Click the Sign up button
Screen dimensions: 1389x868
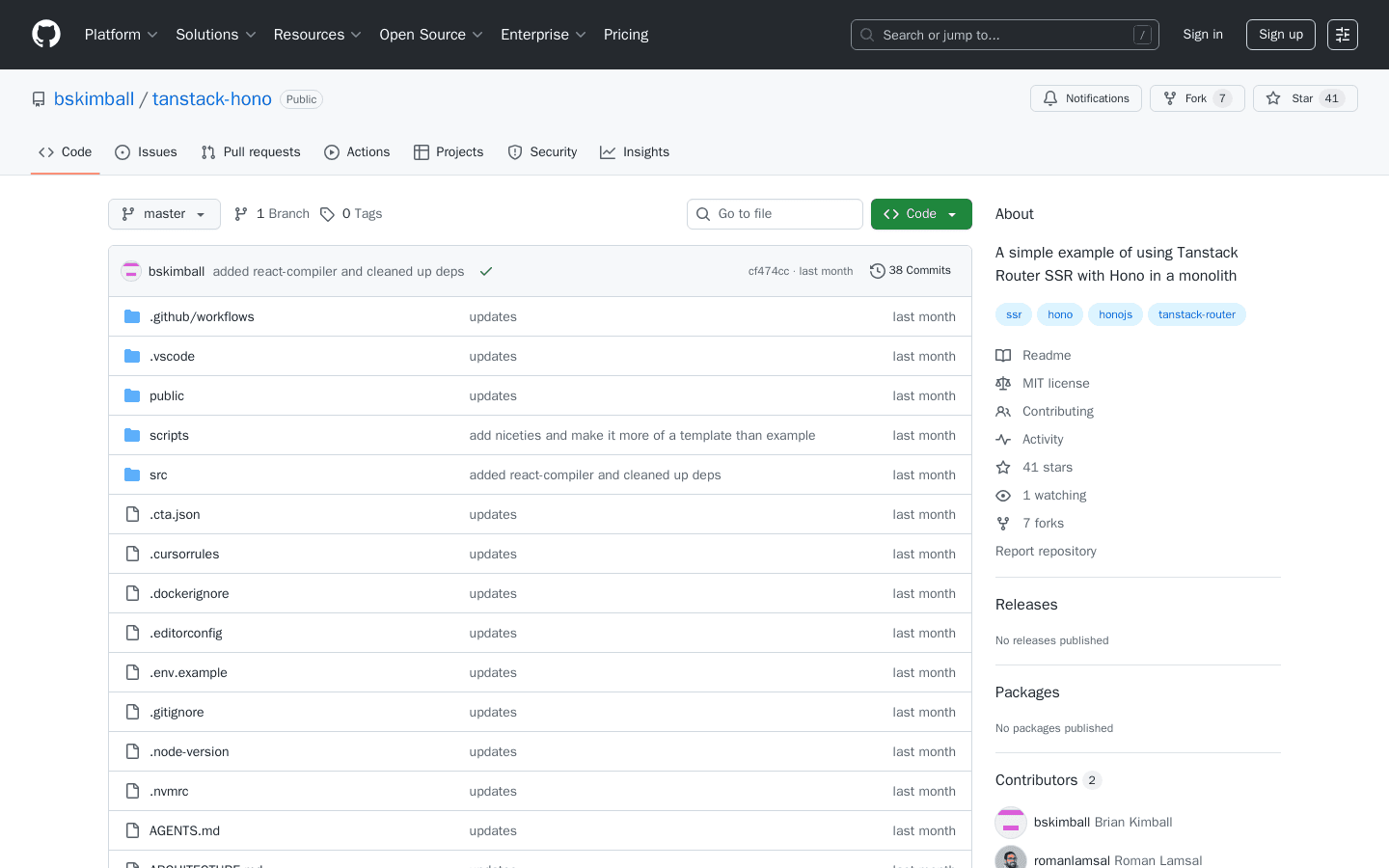point(1281,35)
